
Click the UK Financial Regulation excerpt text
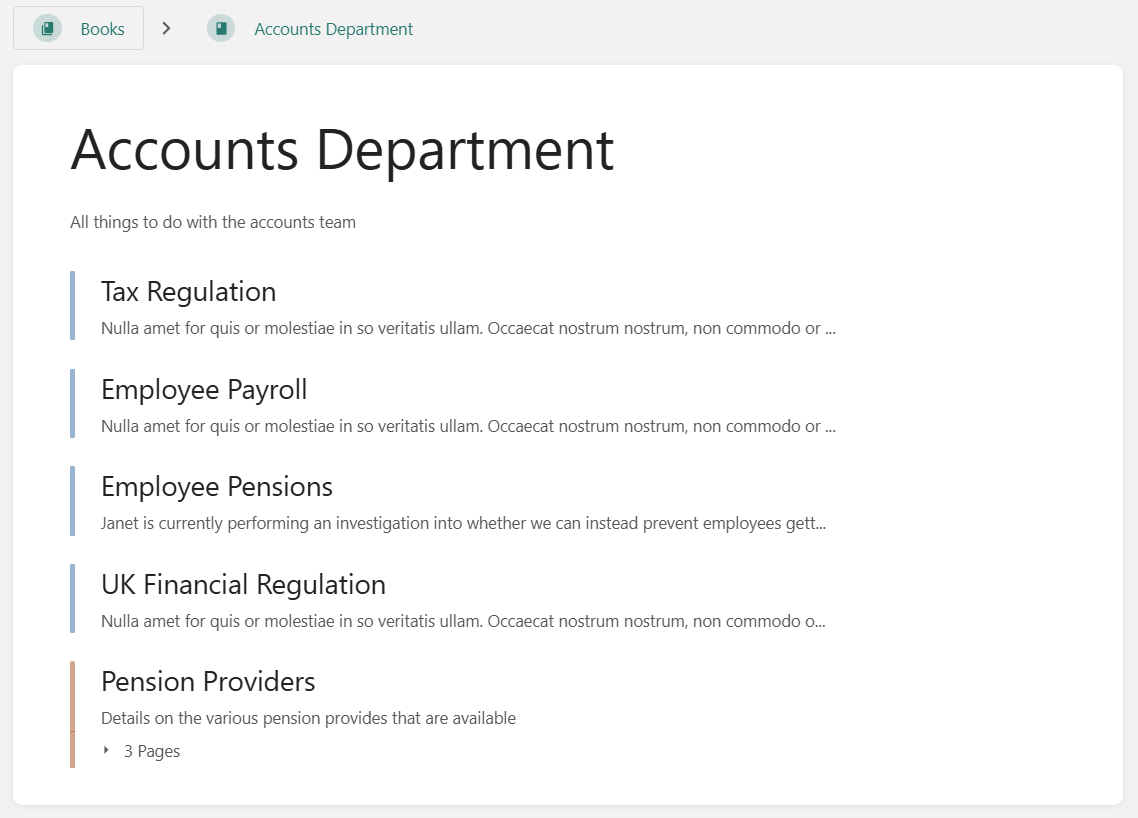463,621
